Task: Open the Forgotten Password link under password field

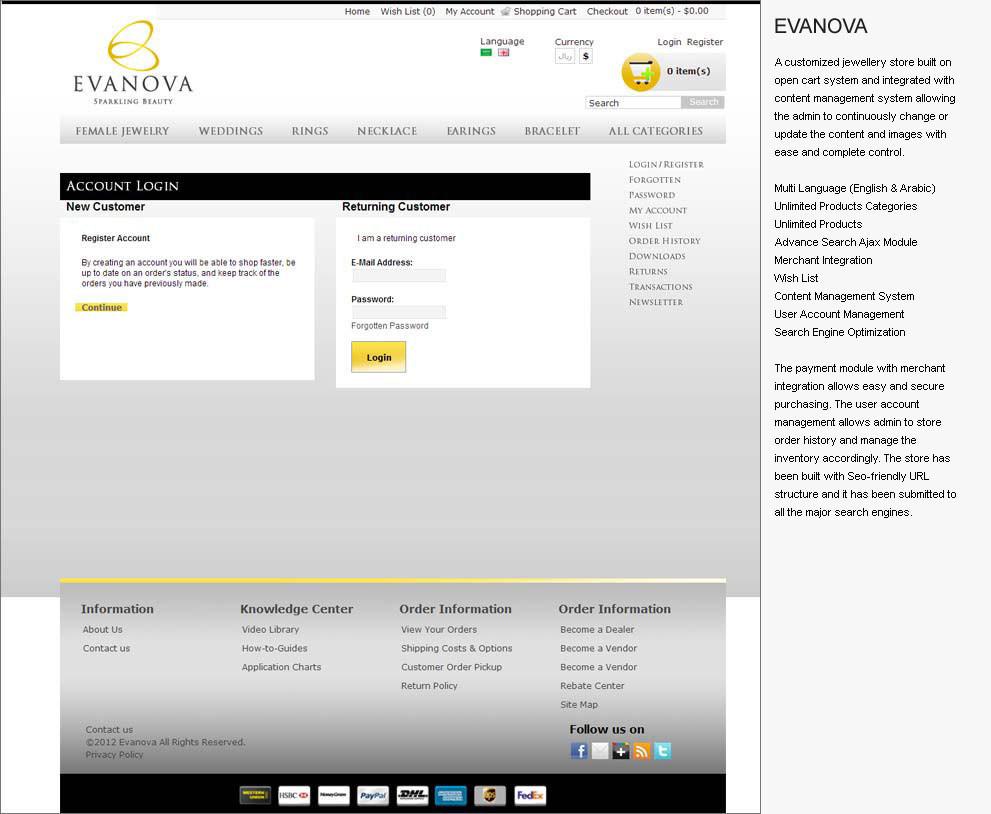Action: pos(389,326)
